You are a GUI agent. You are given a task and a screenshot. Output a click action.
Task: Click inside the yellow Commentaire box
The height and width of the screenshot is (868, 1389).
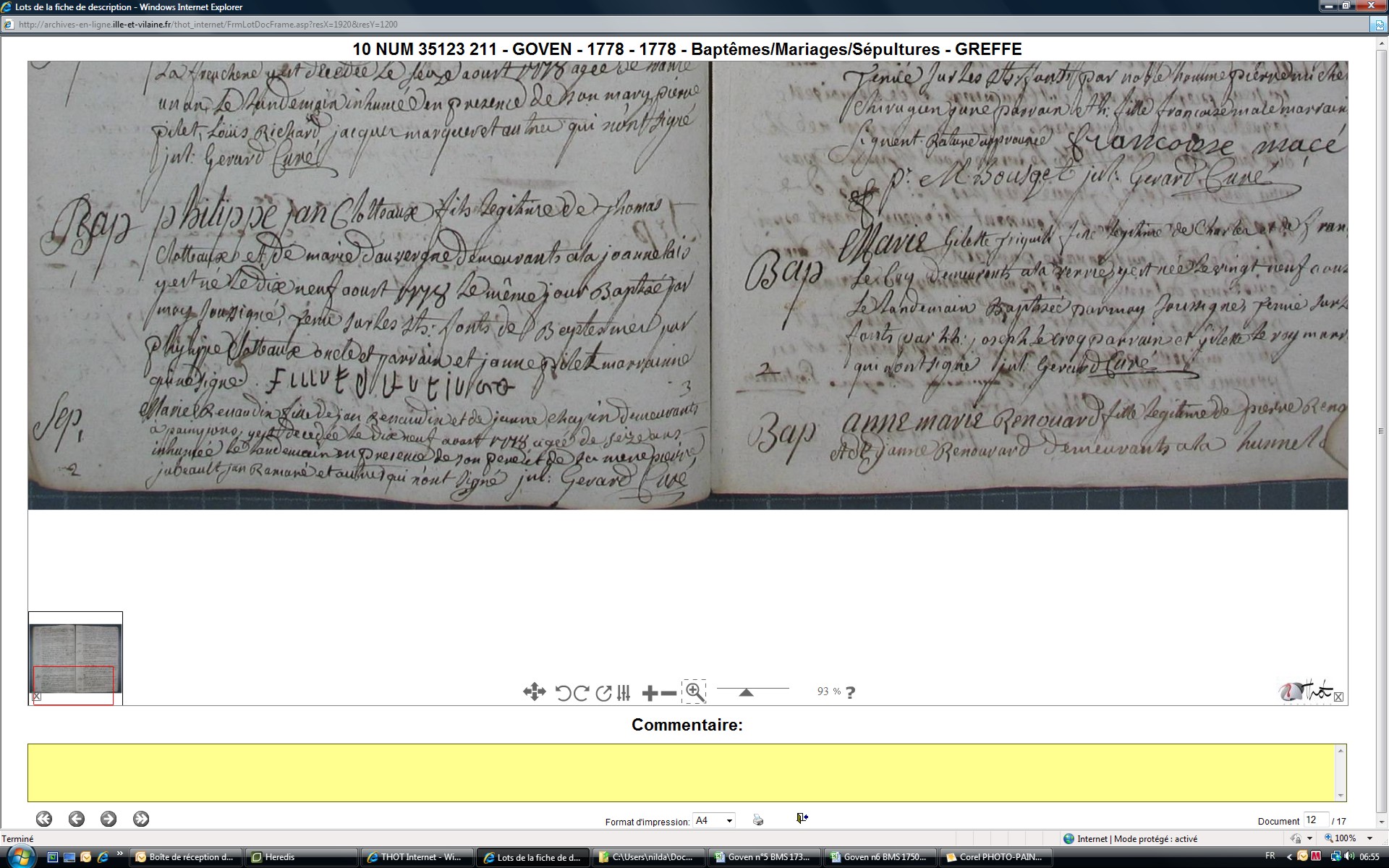pos(684,773)
